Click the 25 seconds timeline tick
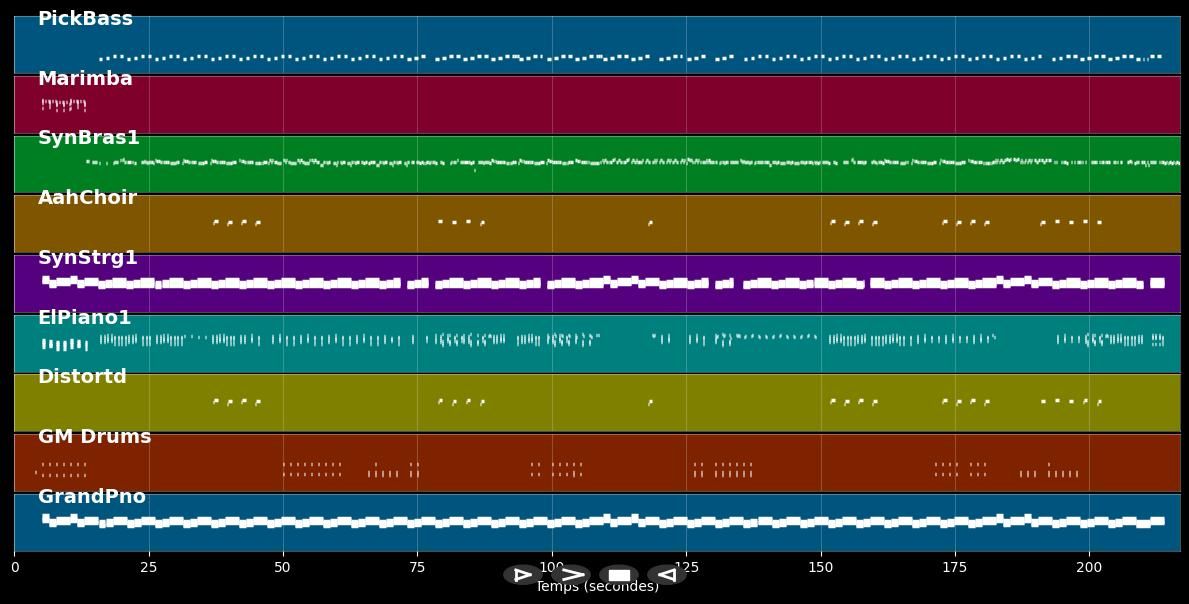 pos(149,568)
